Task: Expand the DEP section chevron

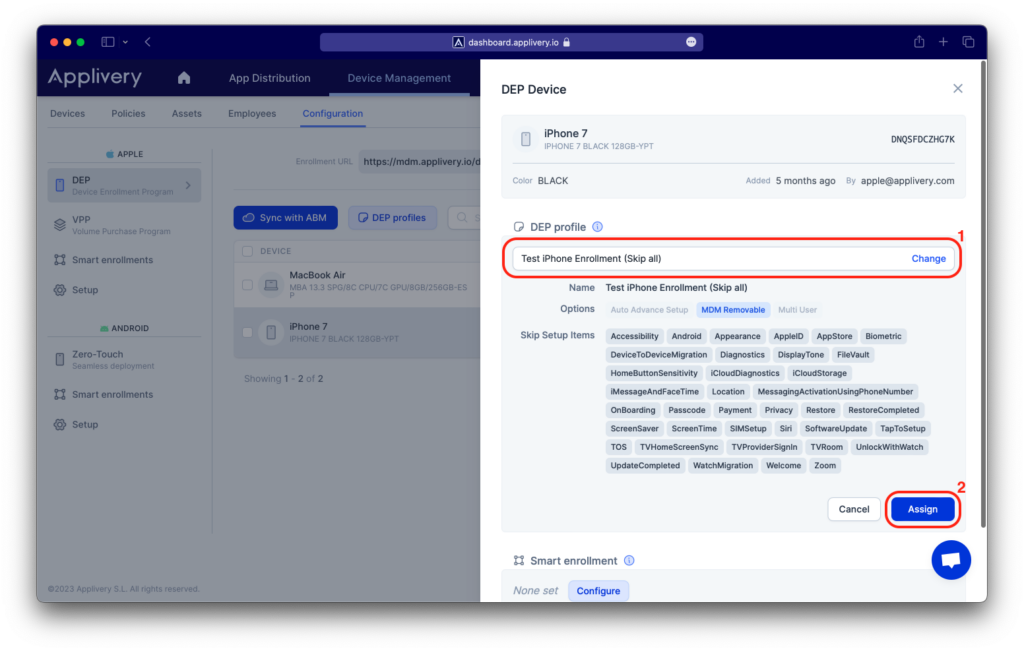Action: click(188, 185)
